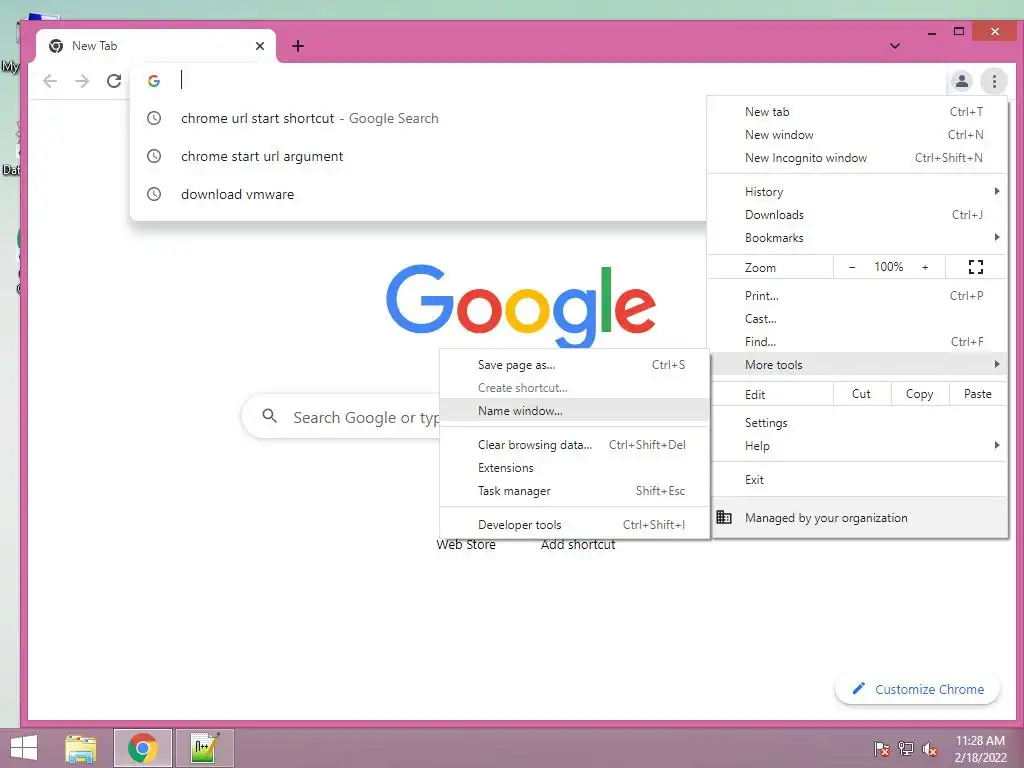Click Customize Chrome button
1024x768 pixels.
(x=917, y=689)
